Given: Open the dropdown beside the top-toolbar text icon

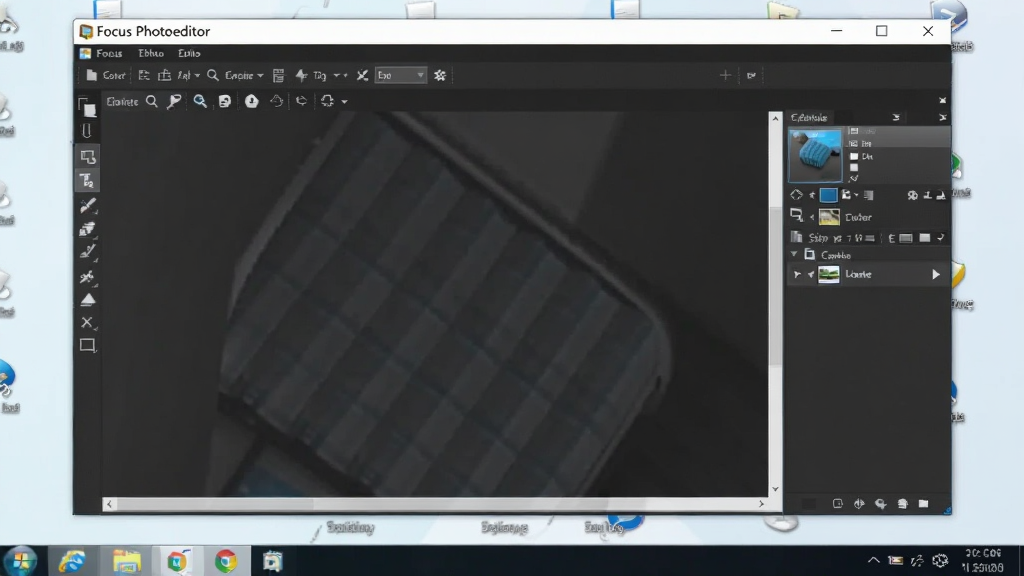Looking at the screenshot, I should 197,76.
